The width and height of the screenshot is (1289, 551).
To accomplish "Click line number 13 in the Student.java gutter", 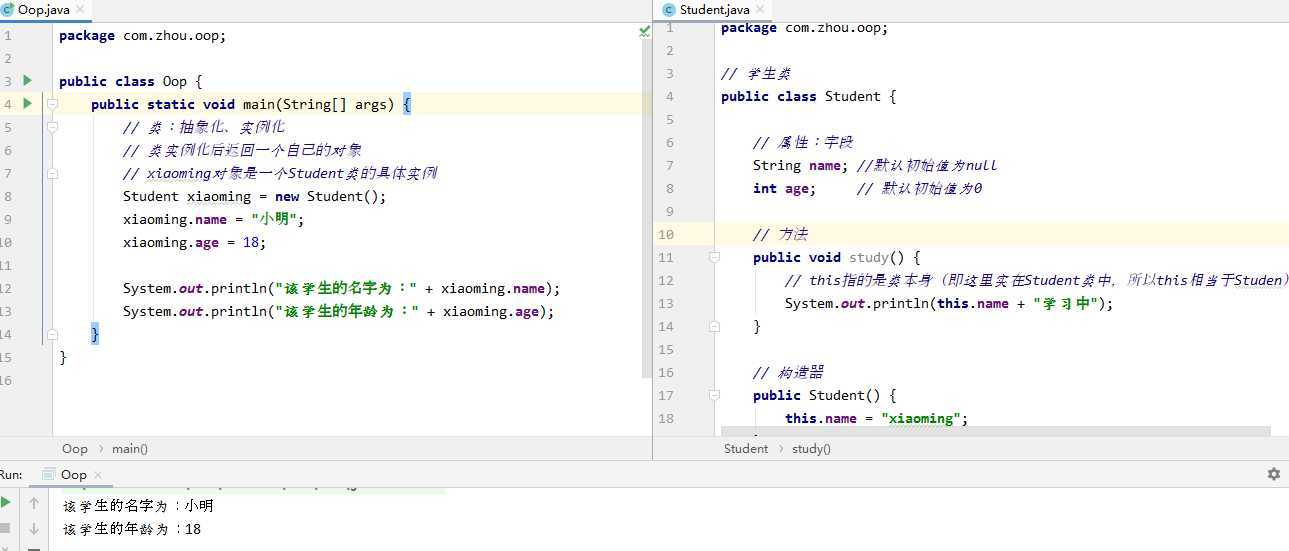I will (x=666, y=303).
